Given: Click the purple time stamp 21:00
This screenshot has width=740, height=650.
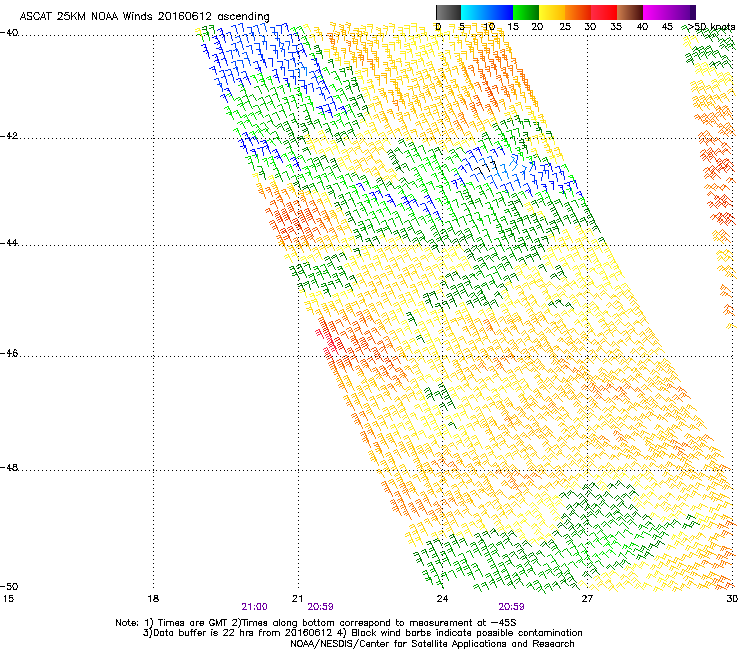Looking at the screenshot, I should (x=254, y=607).
